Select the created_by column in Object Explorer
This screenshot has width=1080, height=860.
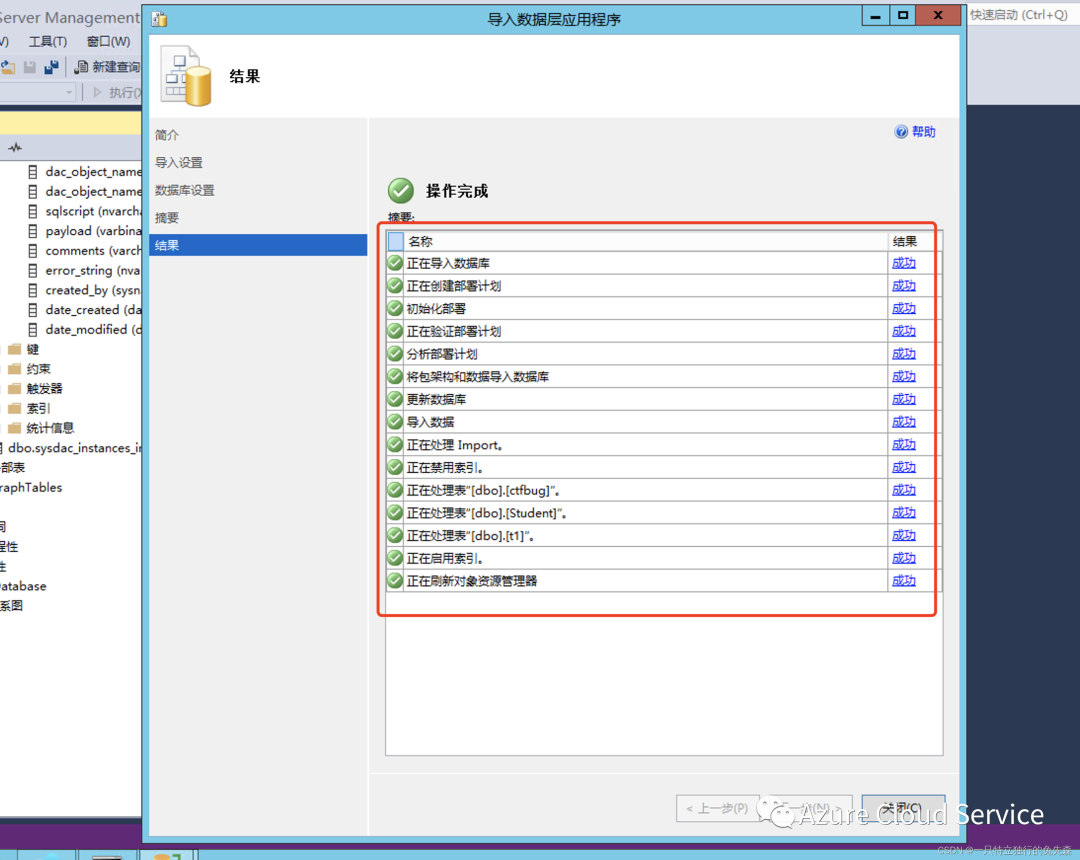(x=85, y=291)
